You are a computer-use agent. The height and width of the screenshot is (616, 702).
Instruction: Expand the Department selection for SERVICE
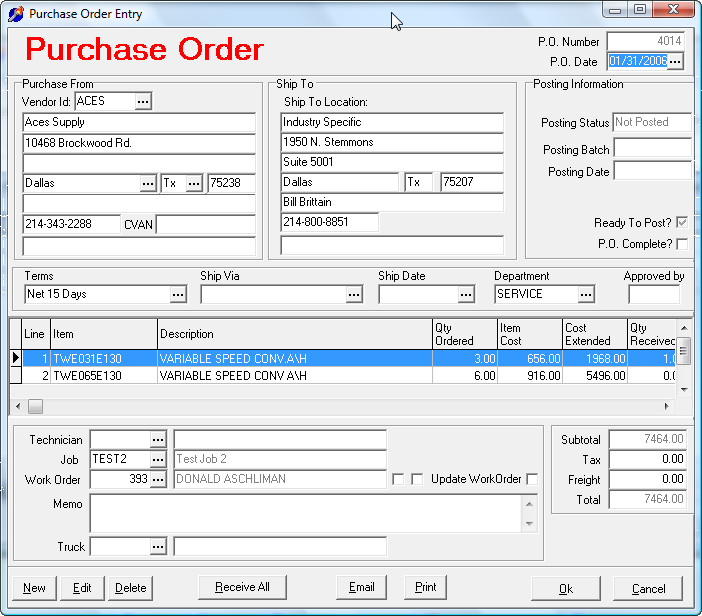586,295
